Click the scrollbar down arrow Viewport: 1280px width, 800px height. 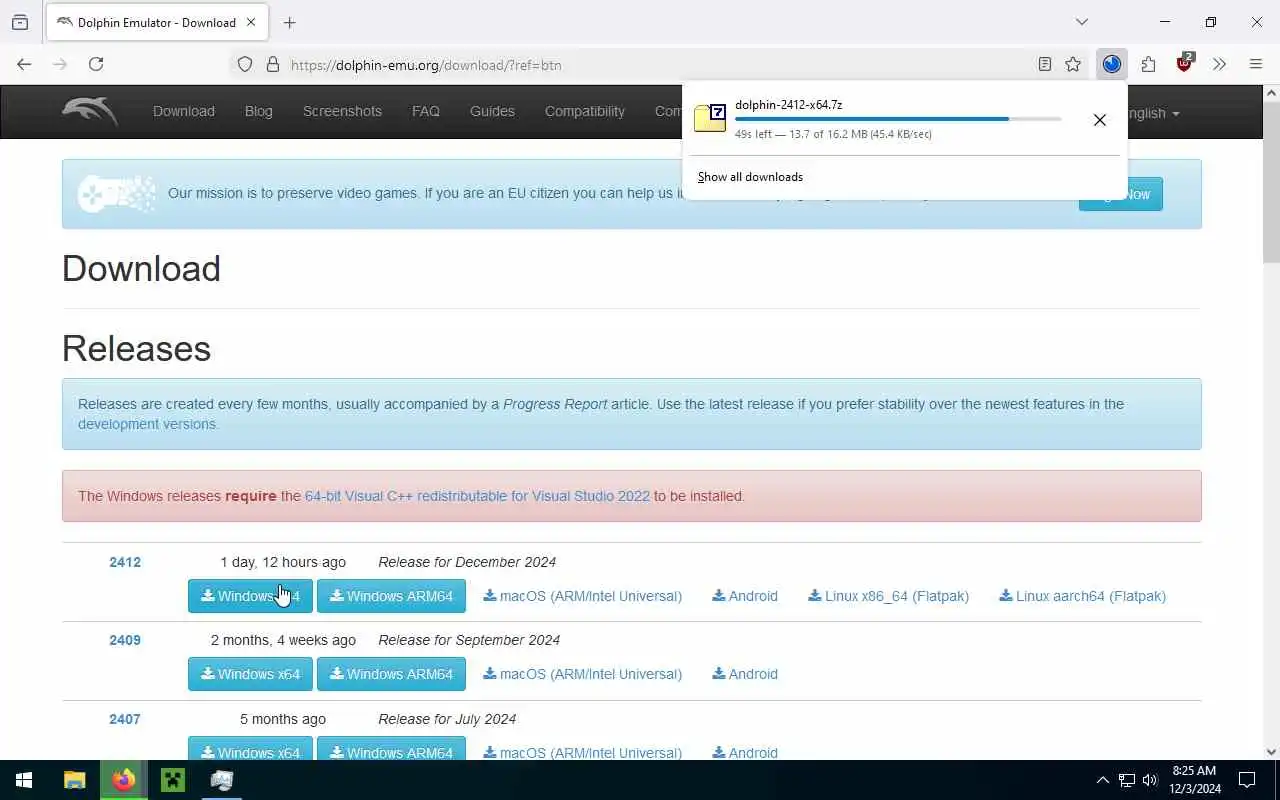click(x=1271, y=752)
